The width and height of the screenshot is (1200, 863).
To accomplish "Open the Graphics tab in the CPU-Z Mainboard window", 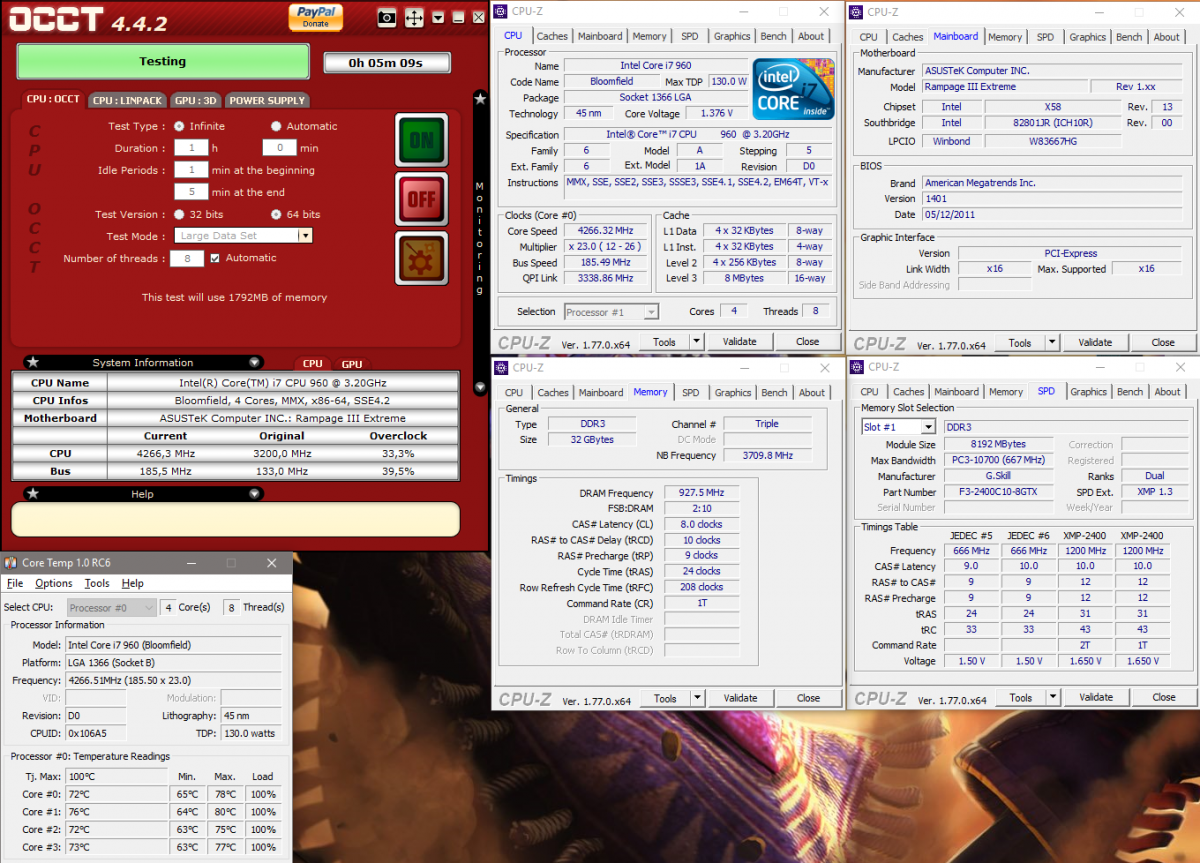I will (x=1088, y=37).
